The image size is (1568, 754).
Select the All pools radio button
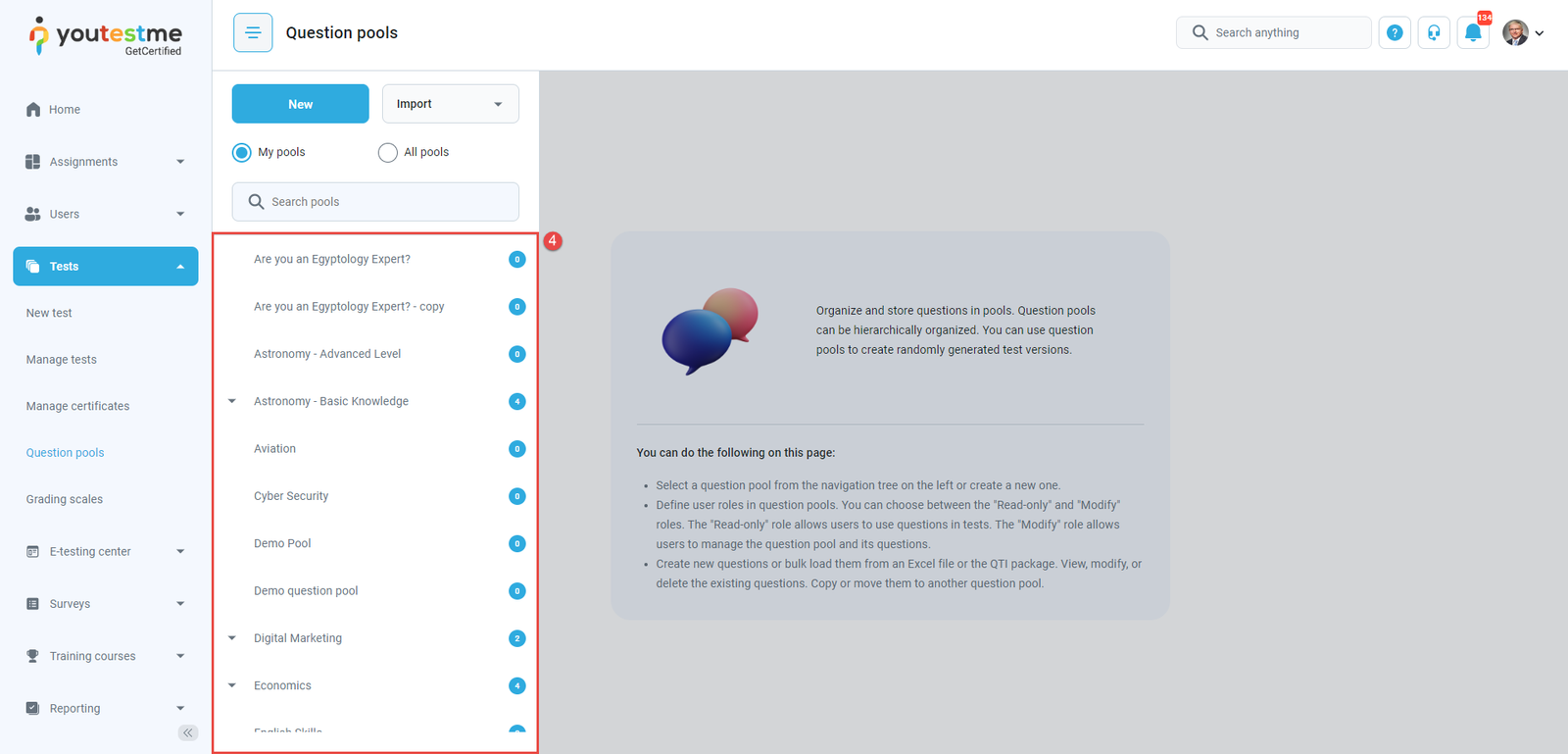[x=388, y=153]
